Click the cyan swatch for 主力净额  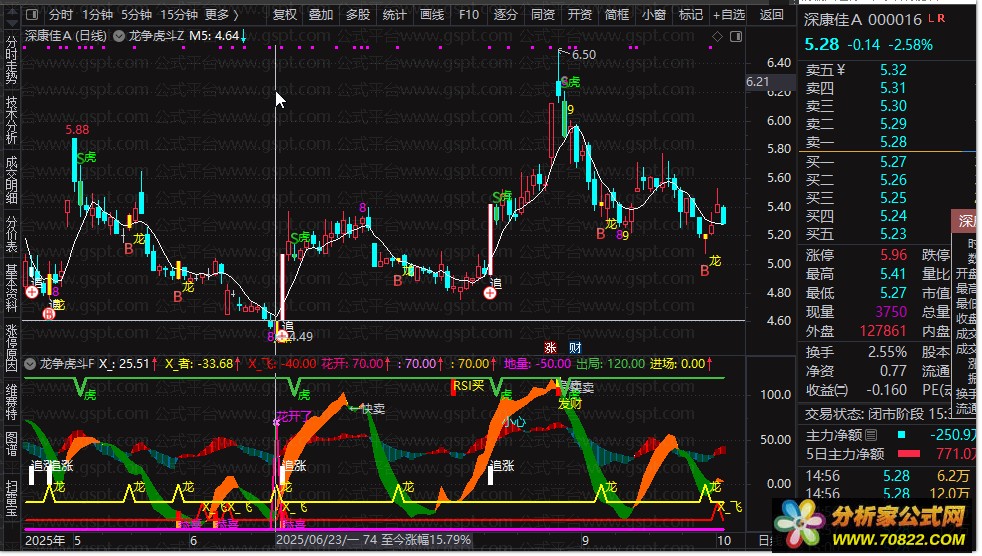pos(901,435)
